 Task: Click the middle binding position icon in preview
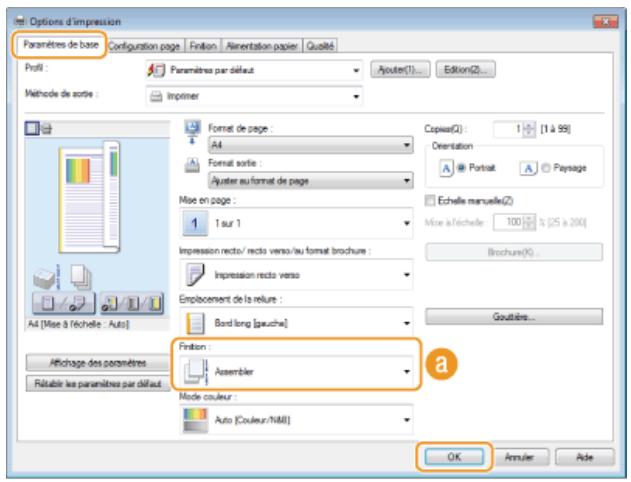tap(133, 303)
